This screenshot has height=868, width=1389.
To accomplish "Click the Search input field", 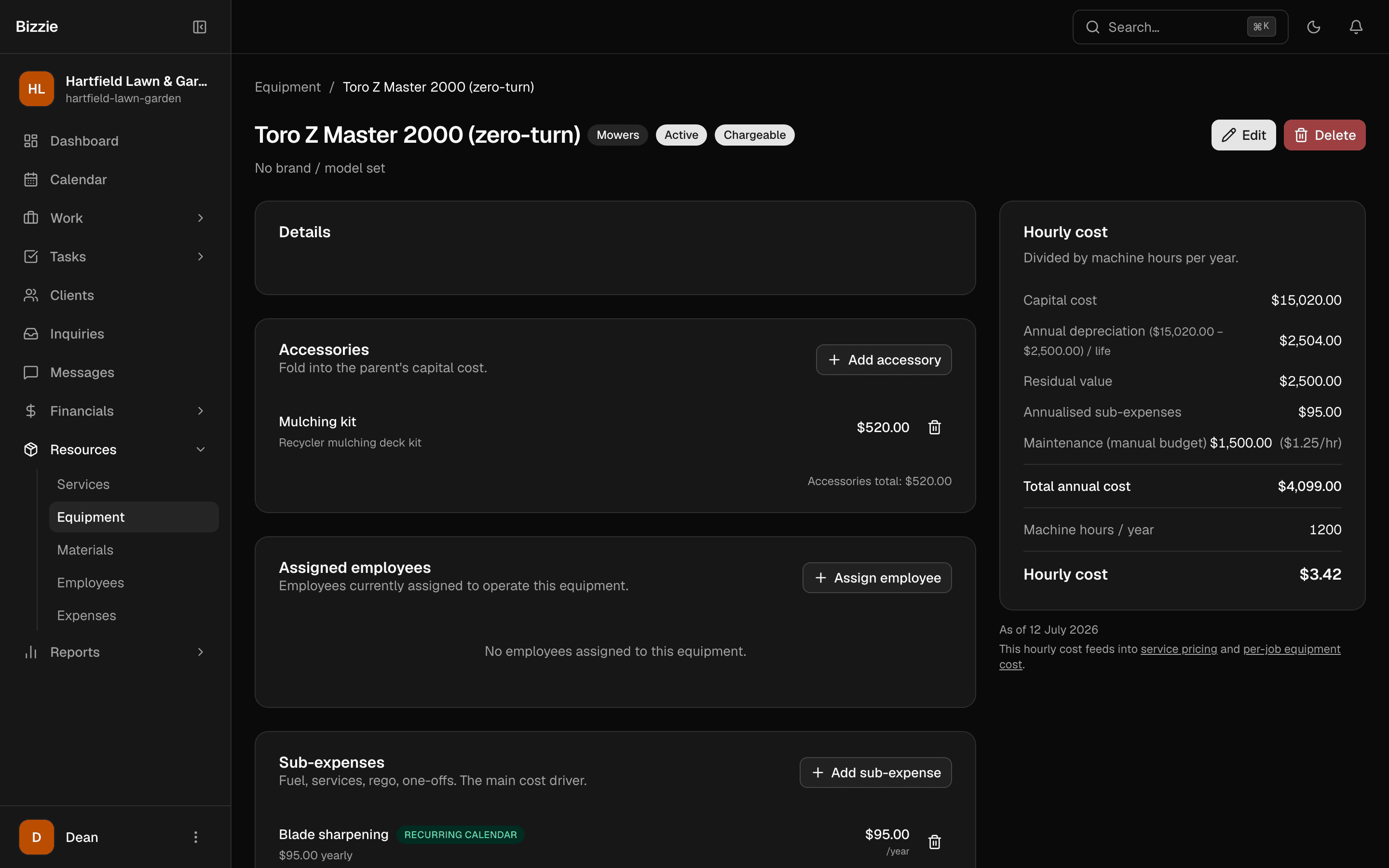I will coord(1180,27).
